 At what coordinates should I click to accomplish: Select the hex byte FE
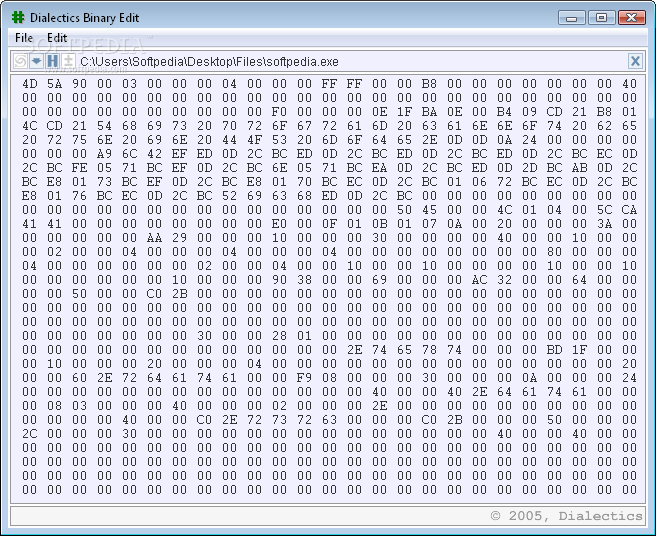coord(79,168)
